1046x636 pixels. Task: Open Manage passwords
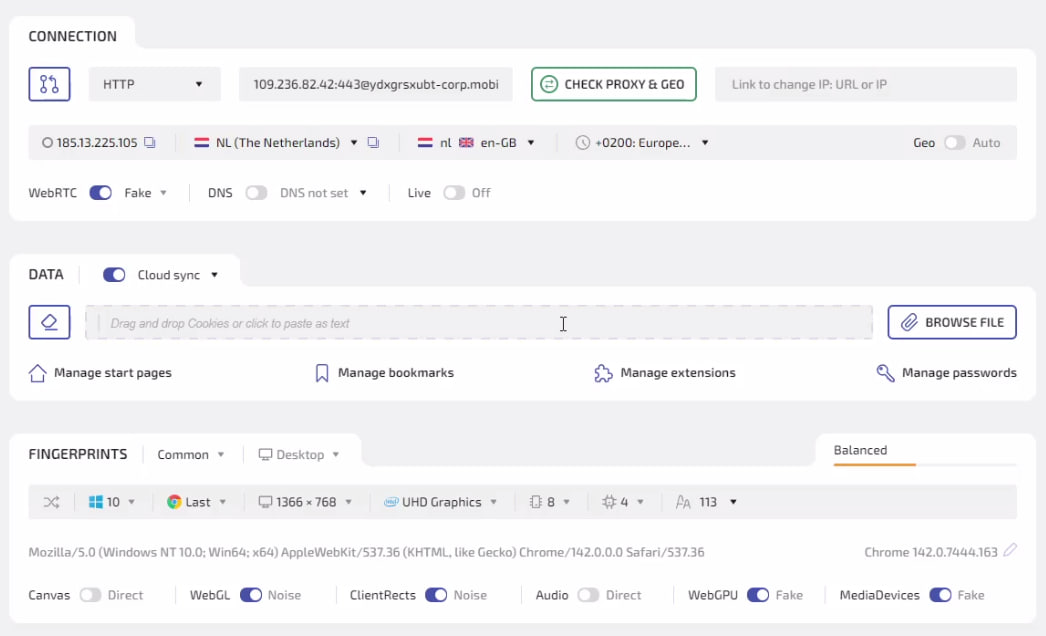pyautogui.click(x=947, y=373)
